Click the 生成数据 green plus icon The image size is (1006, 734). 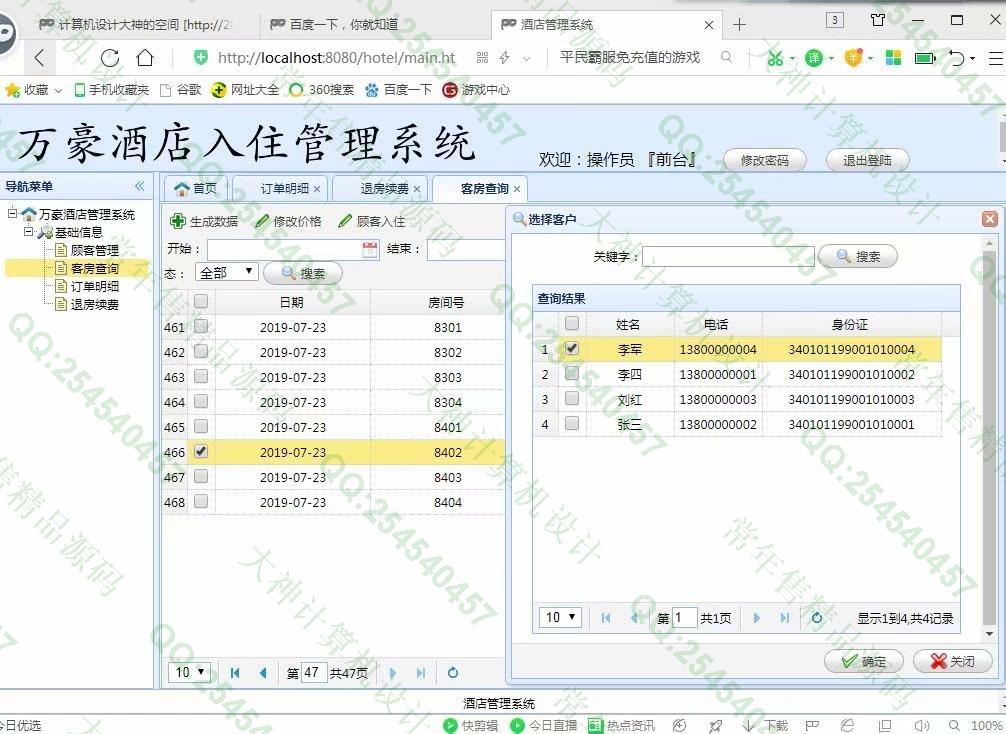(x=178, y=221)
